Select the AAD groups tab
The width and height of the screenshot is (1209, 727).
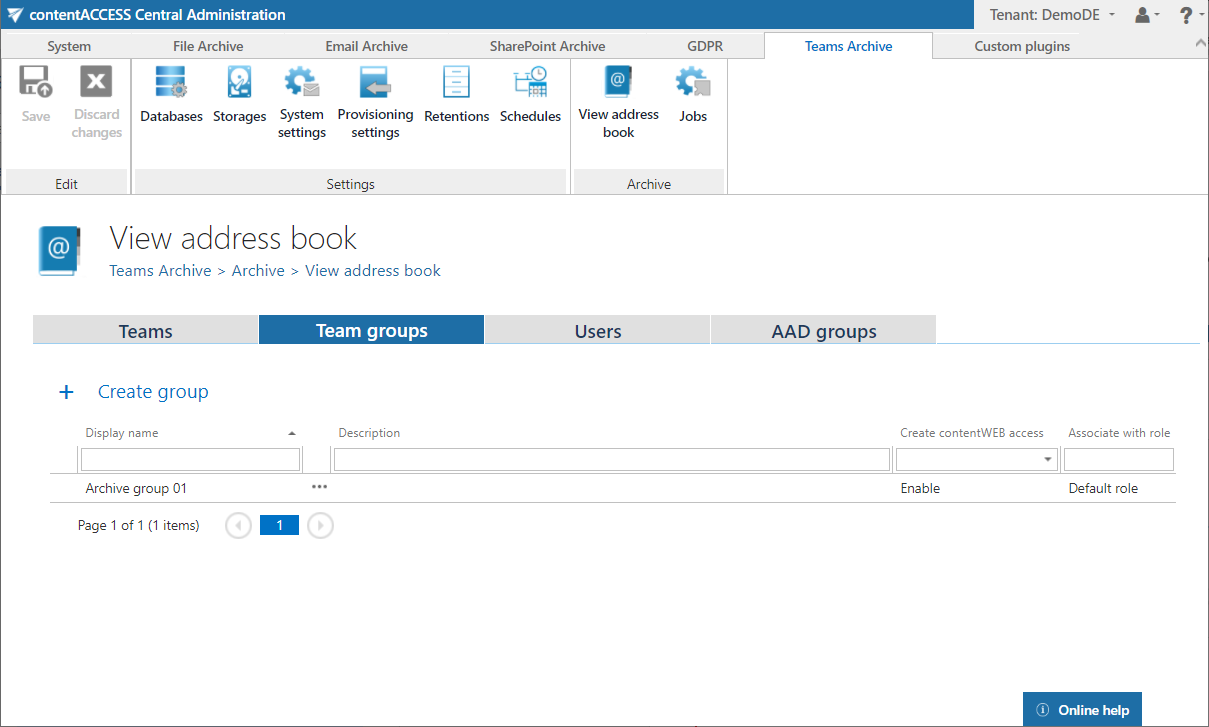pos(823,331)
